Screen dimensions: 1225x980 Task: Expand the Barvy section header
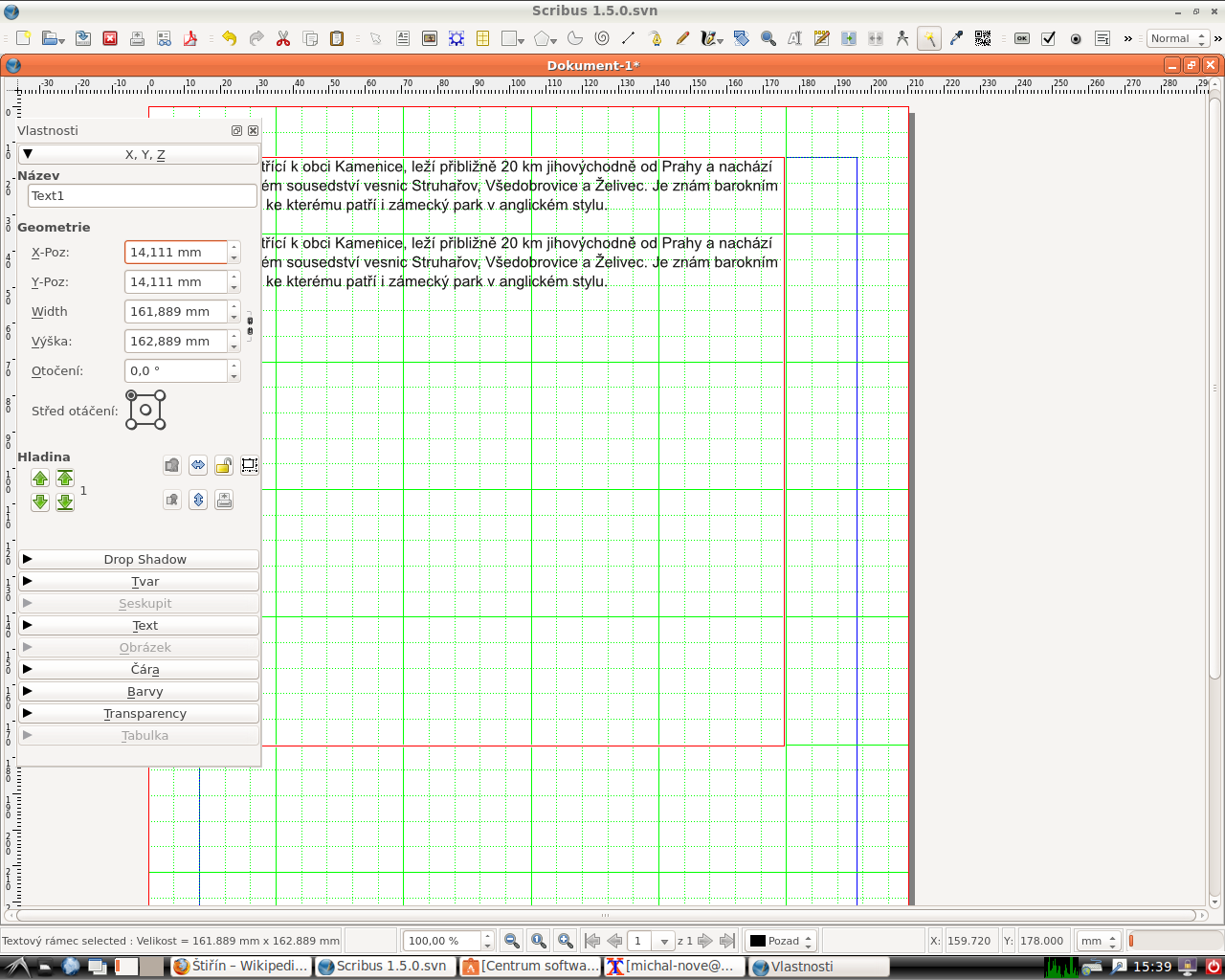point(144,691)
